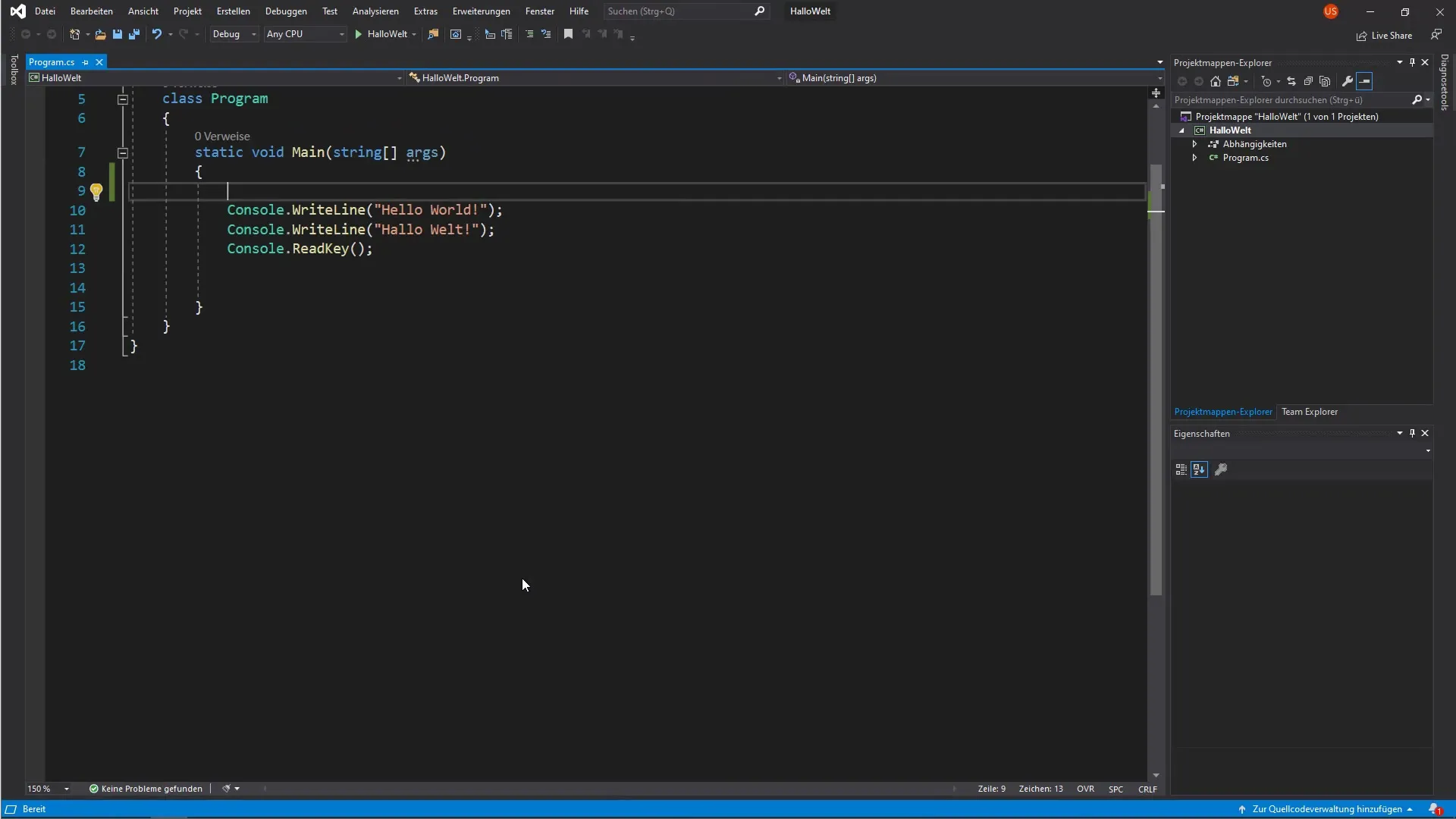The image size is (1456, 819).
Task: Expand the Program.cs tree node
Action: pyautogui.click(x=1194, y=158)
